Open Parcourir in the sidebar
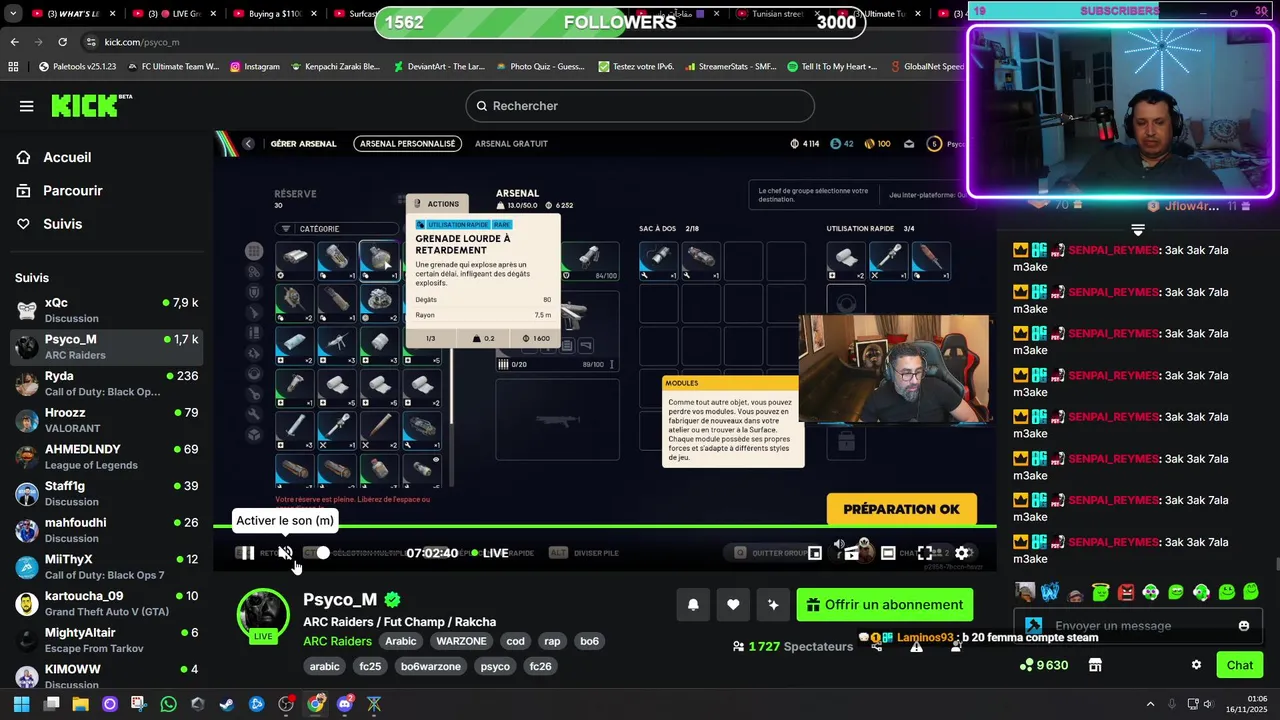Viewport: 1280px width, 720px height. [72, 190]
